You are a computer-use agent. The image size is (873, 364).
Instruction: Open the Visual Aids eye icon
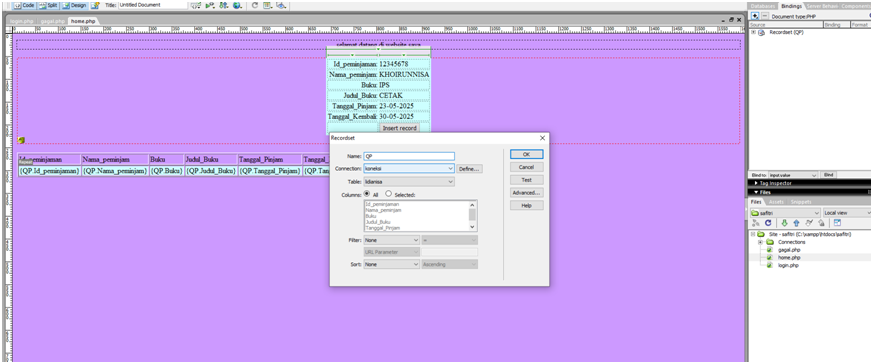[281, 5]
